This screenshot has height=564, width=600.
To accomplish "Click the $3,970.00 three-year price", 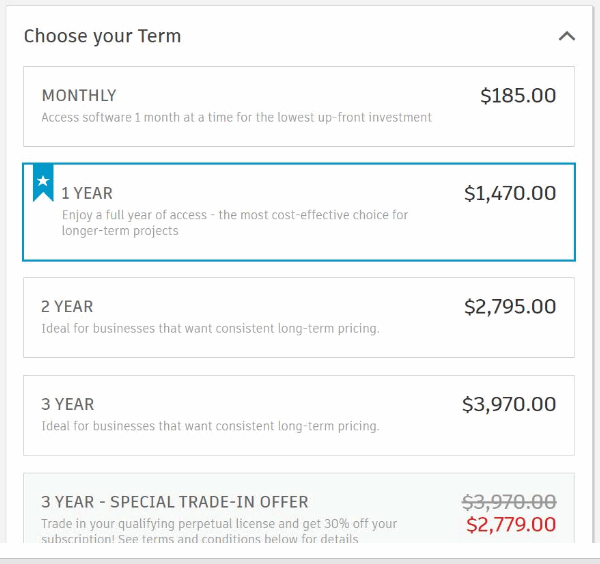I will [509, 404].
